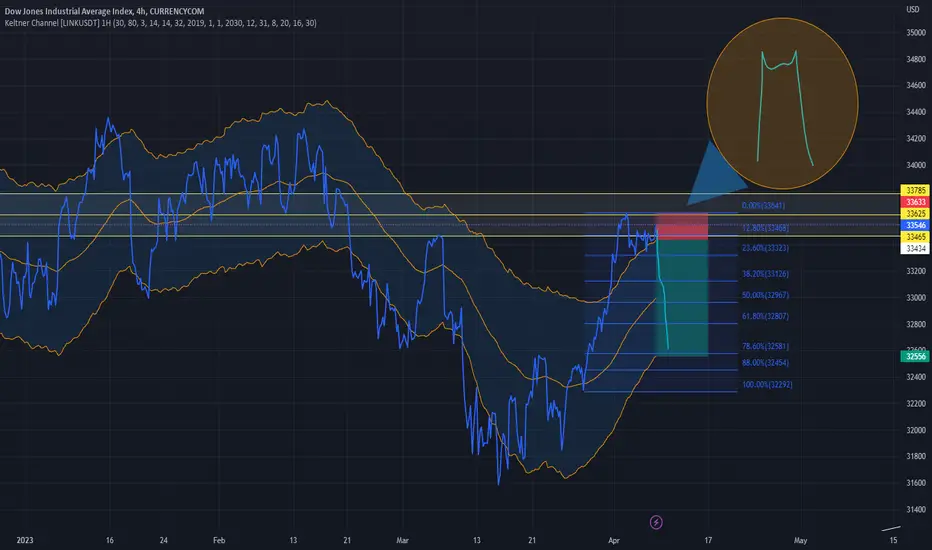The height and width of the screenshot is (550, 932).
Task: Click the 16 date label on time axis
Action: 109,540
